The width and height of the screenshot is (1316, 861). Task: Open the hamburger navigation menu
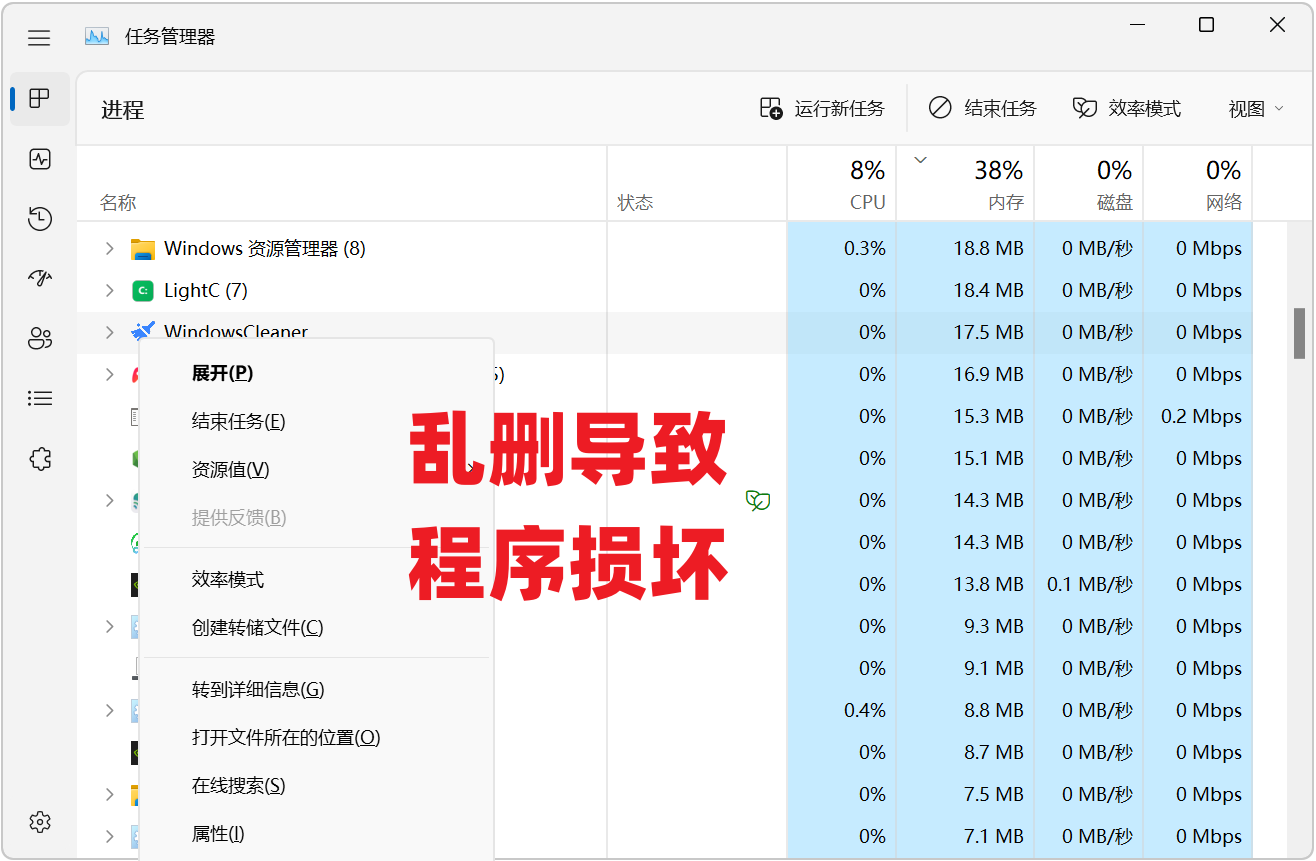[39, 38]
